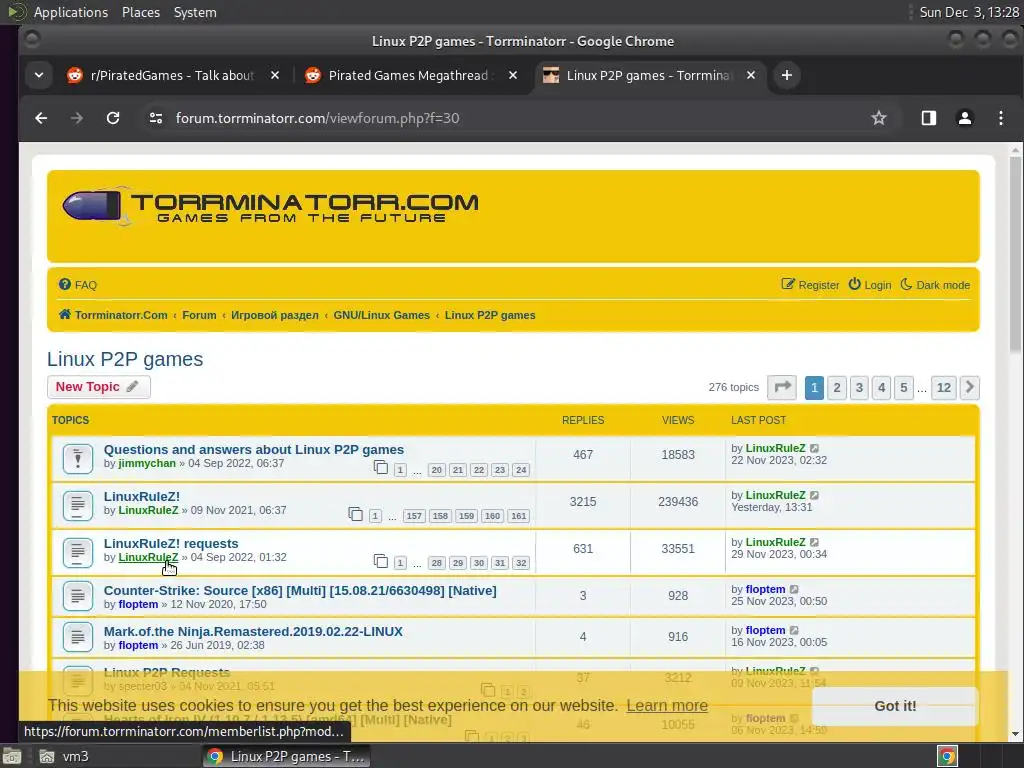
Task: Open the Chrome side panel icon
Action: coord(929,118)
